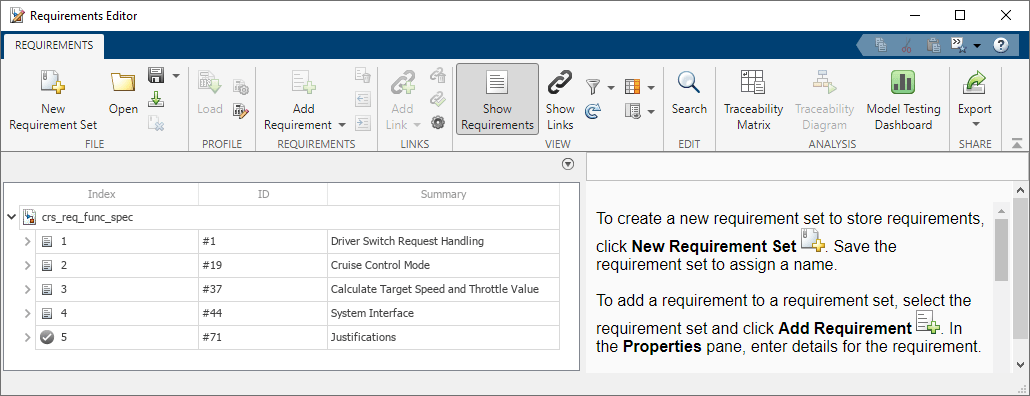Click the filter funnel icon
Viewport: 1030px width, 396px height.
[593, 86]
